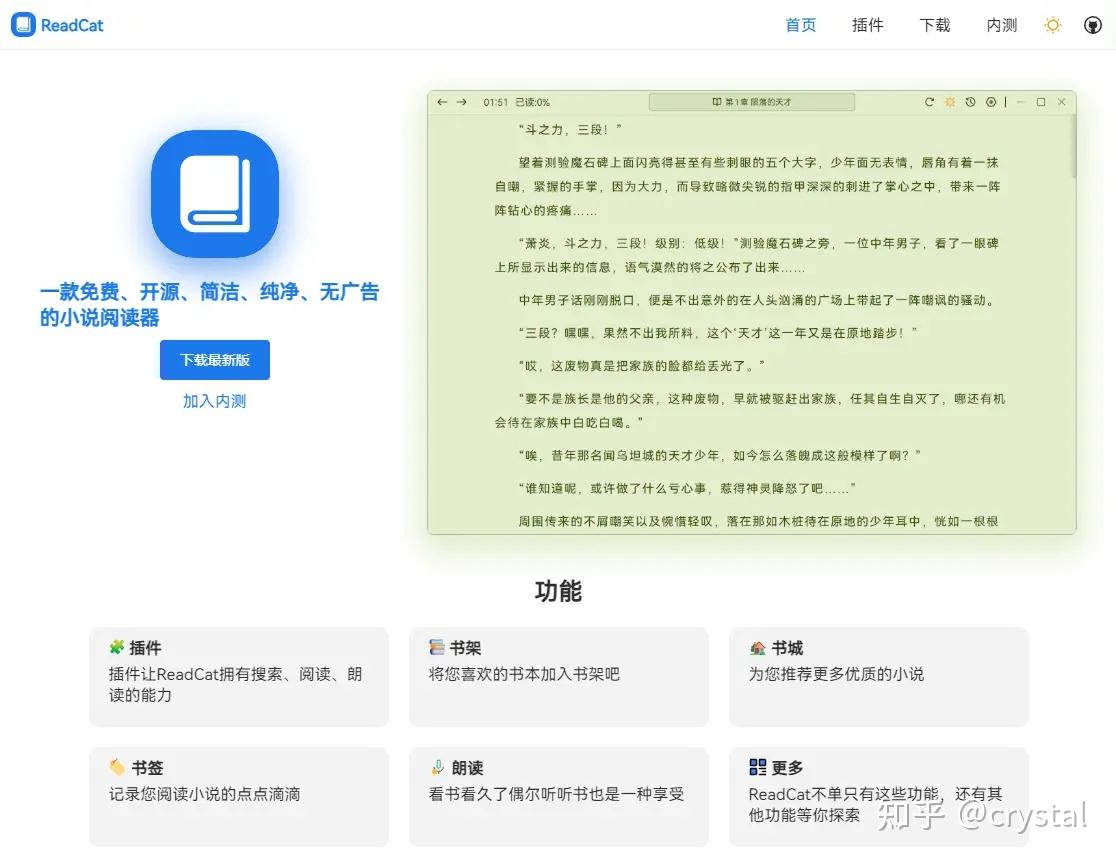Click the 加入内测 link
The height and width of the screenshot is (866, 1116).
click(214, 401)
